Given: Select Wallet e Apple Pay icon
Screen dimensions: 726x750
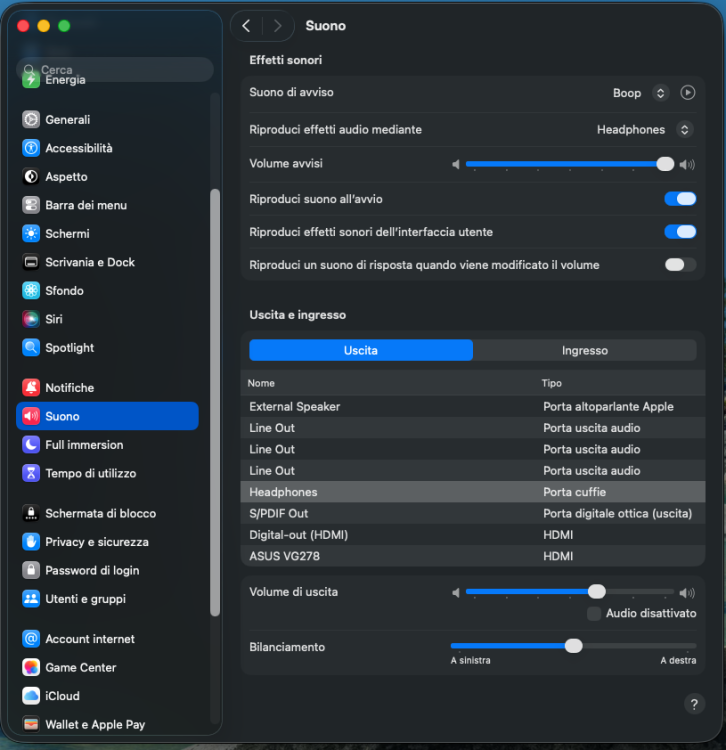Looking at the screenshot, I should pos(31,724).
